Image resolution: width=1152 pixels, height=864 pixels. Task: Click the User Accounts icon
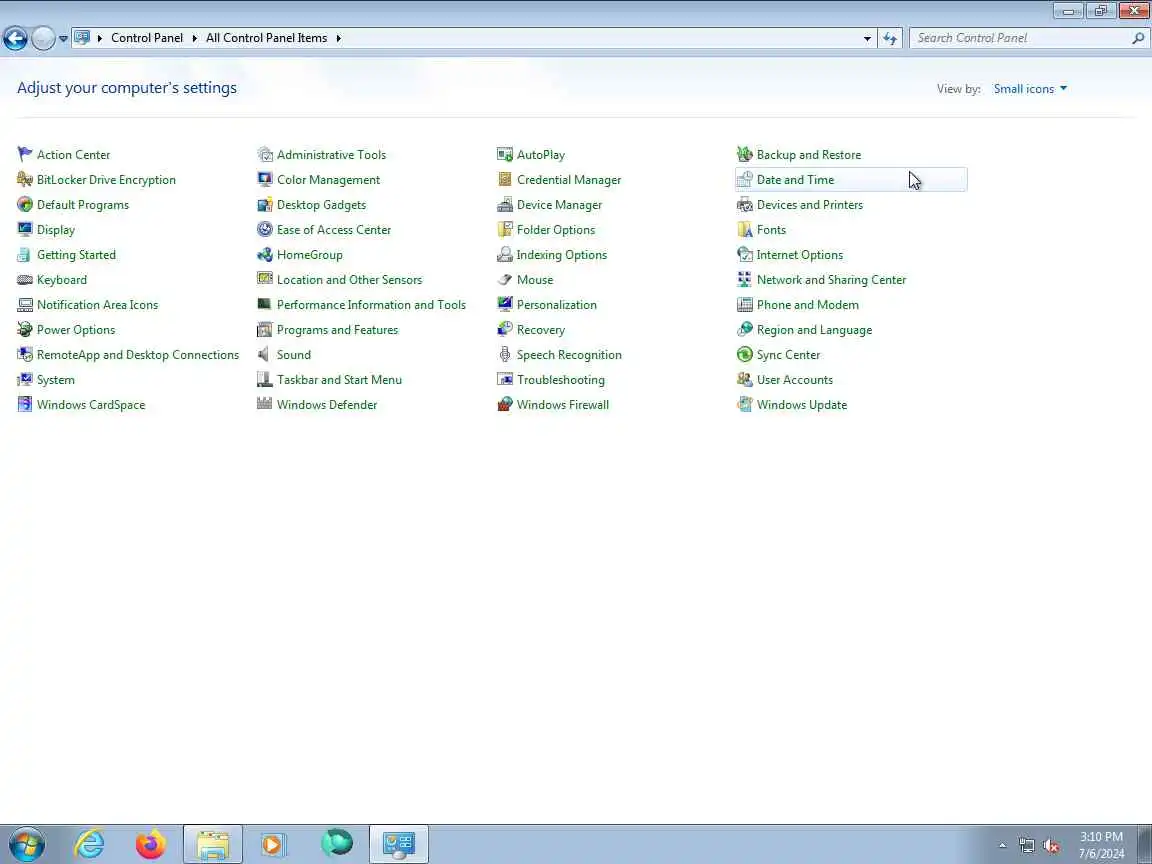coord(744,379)
